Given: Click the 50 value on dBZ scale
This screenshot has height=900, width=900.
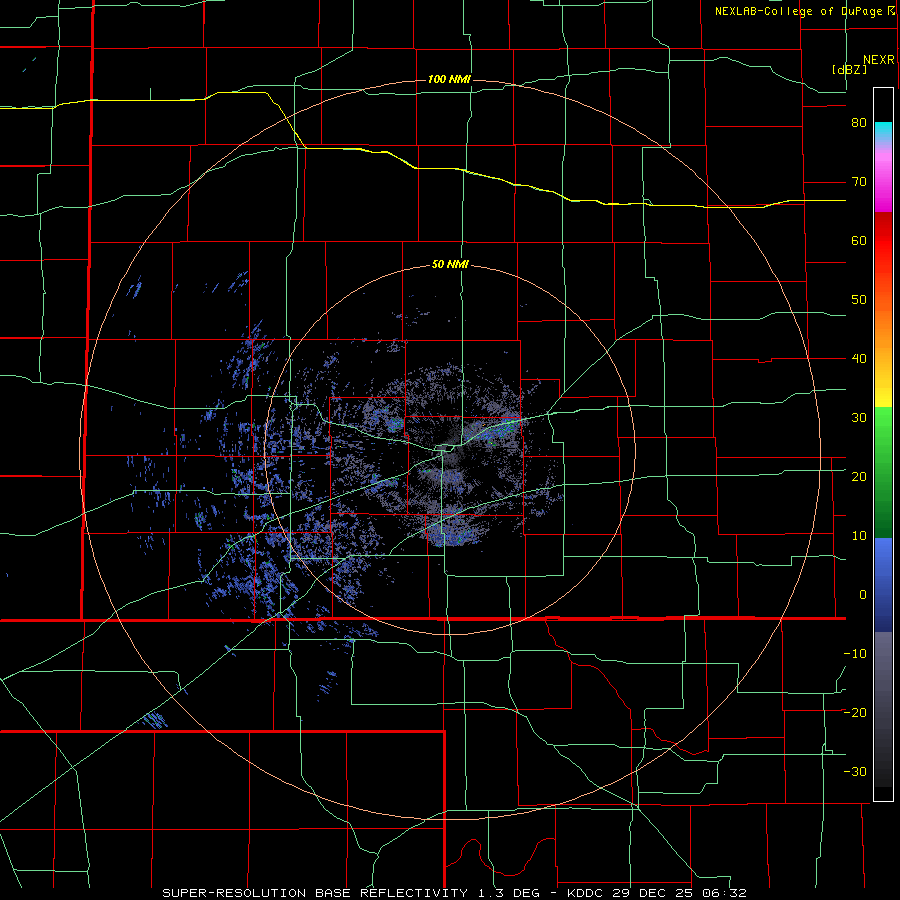Looking at the screenshot, I should 859,300.
